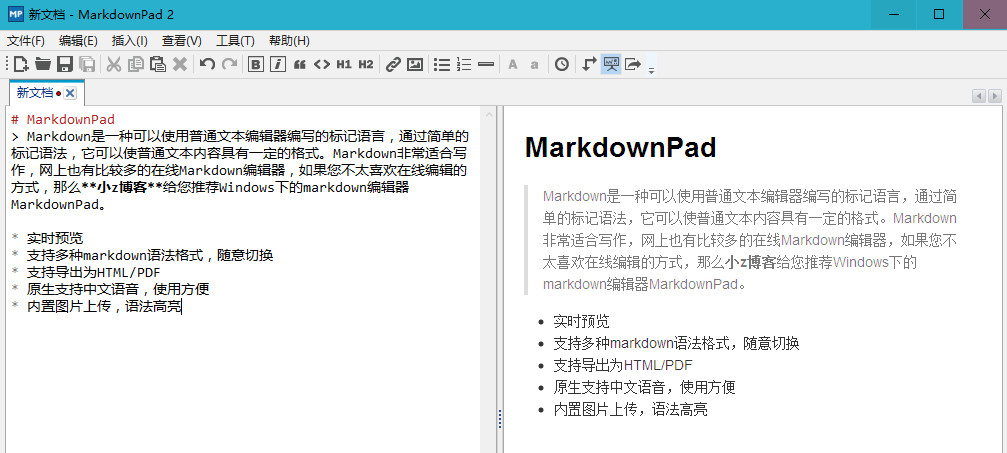Insert code with the angle brackets icon
Image resolution: width=1007 pixels, height=453 pixels.
pyautogui.click(x=322, y=64)
